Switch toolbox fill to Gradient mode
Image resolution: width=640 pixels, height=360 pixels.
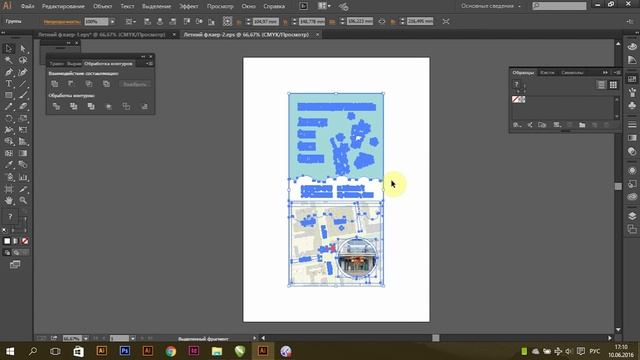(x=16, y=241)
